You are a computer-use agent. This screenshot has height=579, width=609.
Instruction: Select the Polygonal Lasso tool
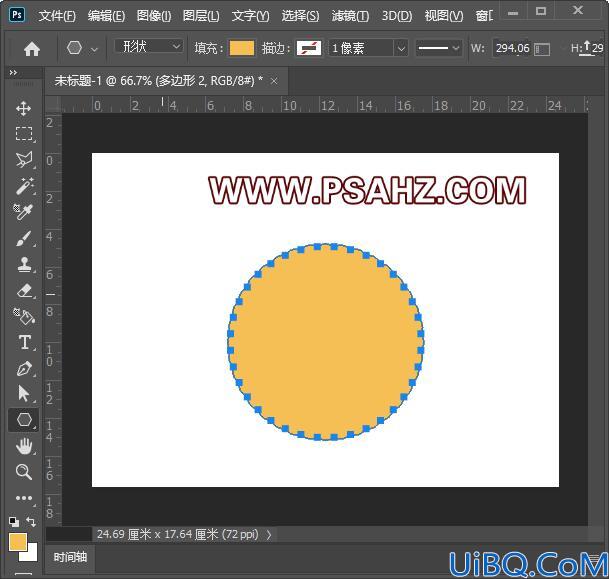24,160
